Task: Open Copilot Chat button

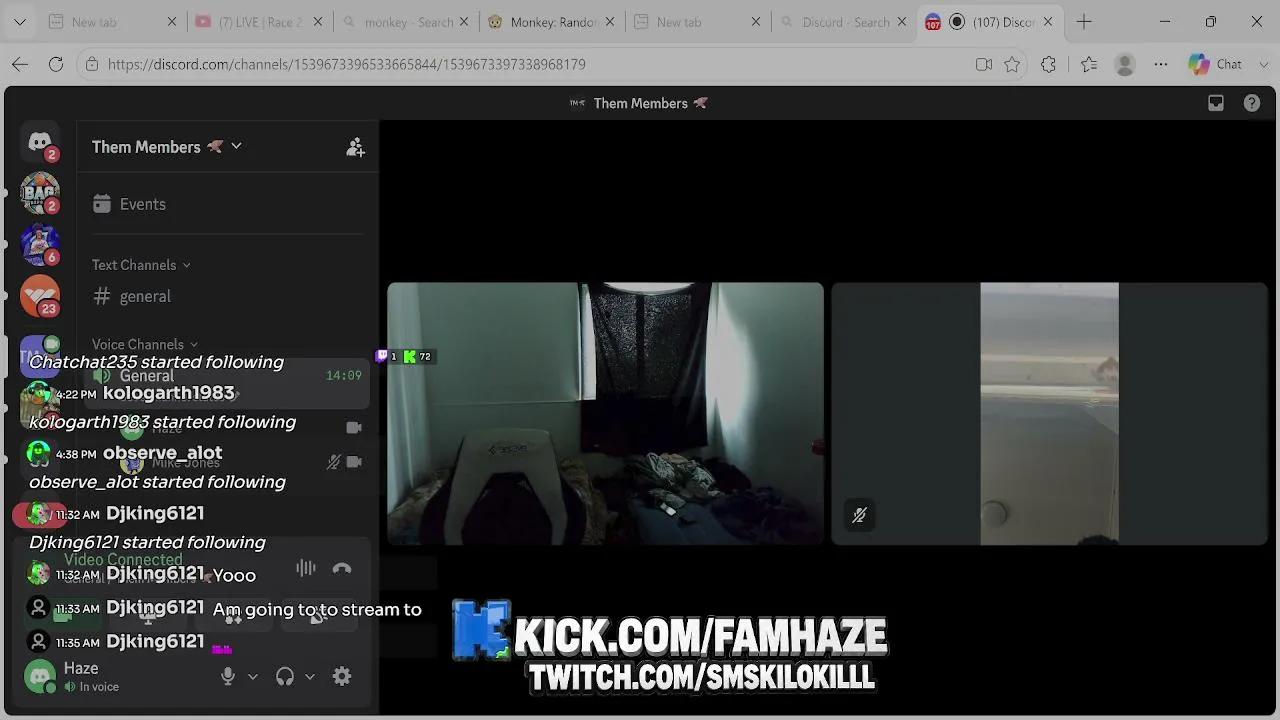Action: pyautogui.click(x=1216, y=64)
